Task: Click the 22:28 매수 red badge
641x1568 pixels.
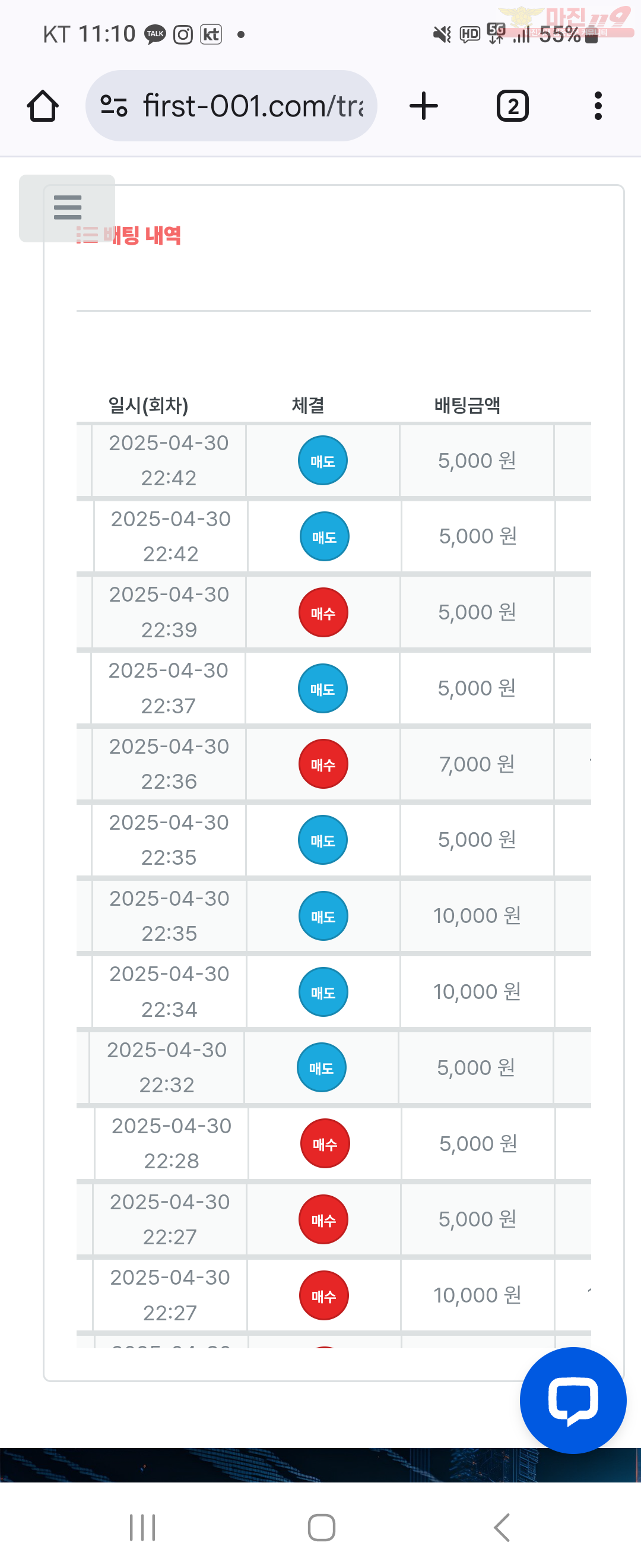Action: click(325, 1144)
